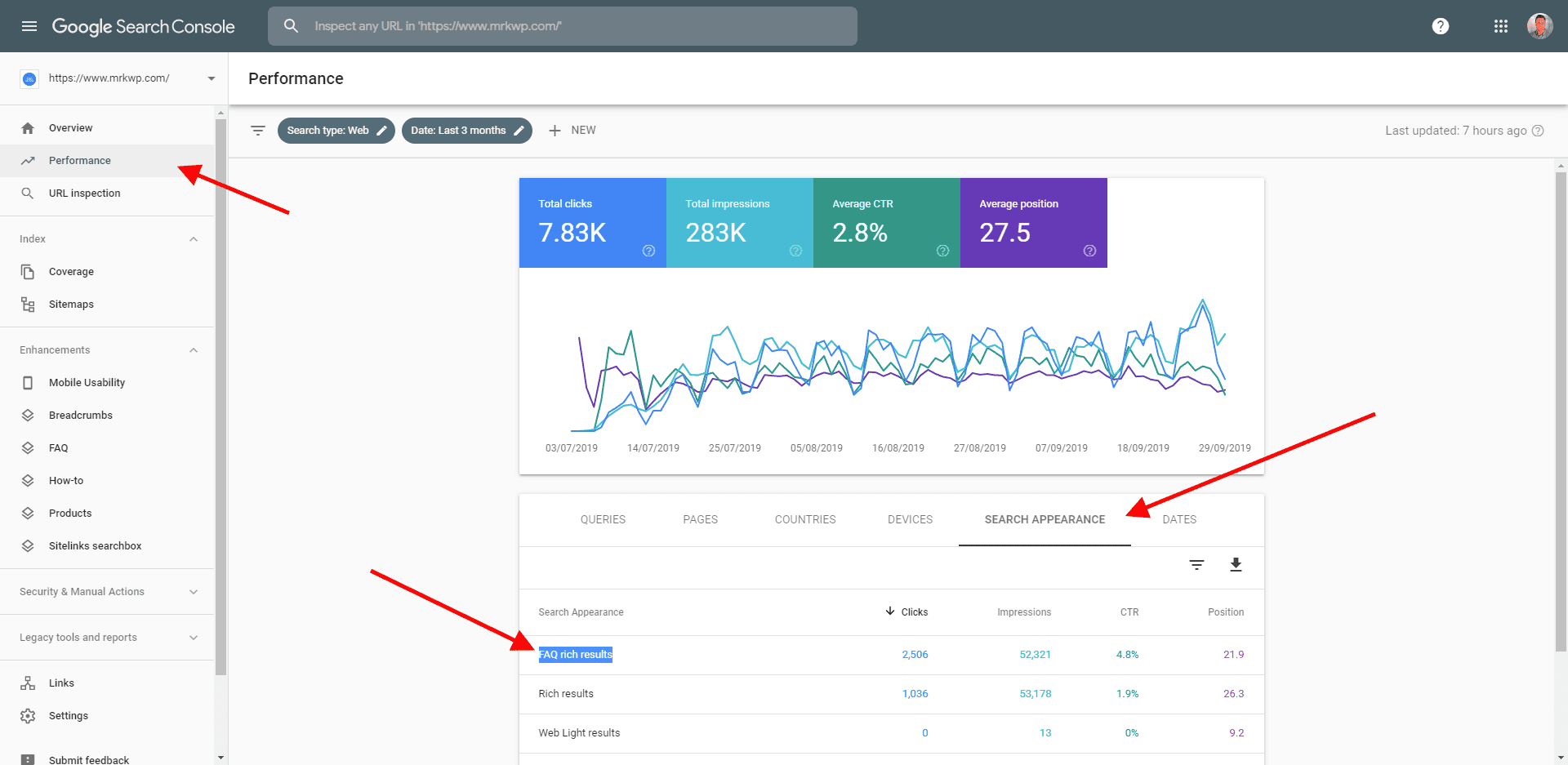This screenshot has height=765, width=1568.
Task: Click the Coverage pages icon
Action: coord(28,272)
